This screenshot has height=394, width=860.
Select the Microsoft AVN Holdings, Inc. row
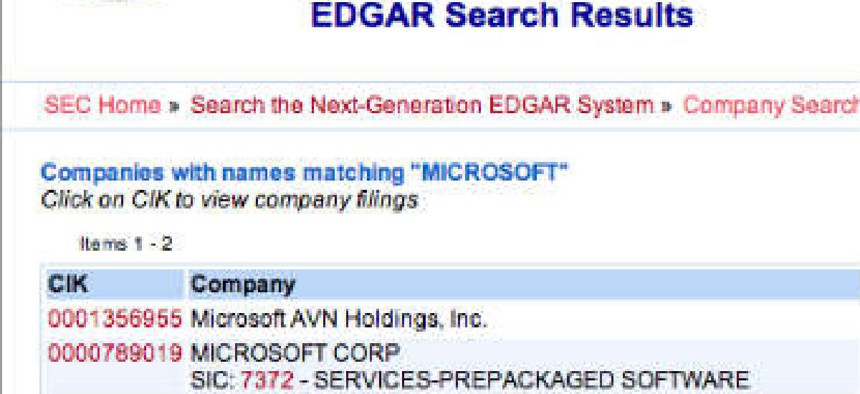(453, 319)
